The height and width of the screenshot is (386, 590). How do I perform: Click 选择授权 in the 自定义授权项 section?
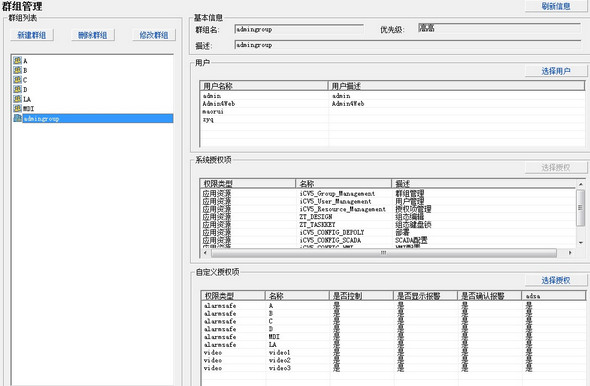point(556,280)
